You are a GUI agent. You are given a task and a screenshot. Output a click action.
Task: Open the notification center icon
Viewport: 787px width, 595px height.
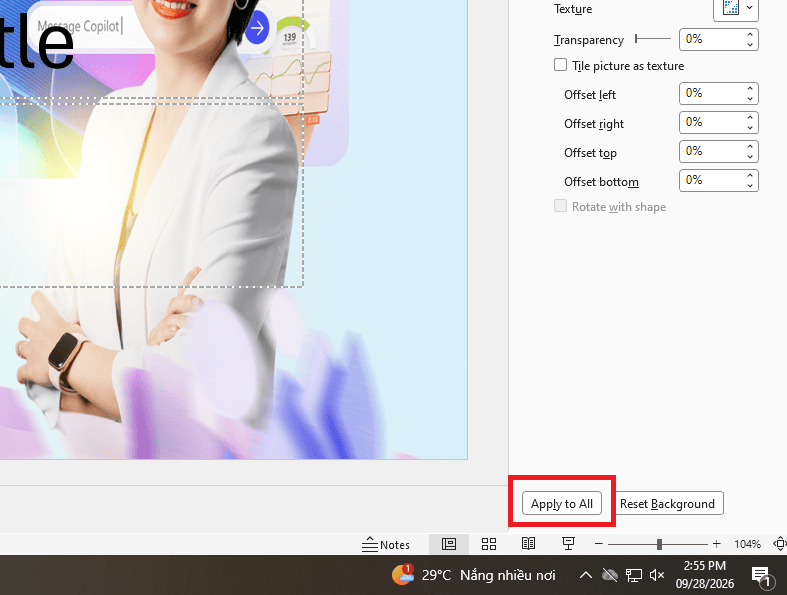click(761, 576)
